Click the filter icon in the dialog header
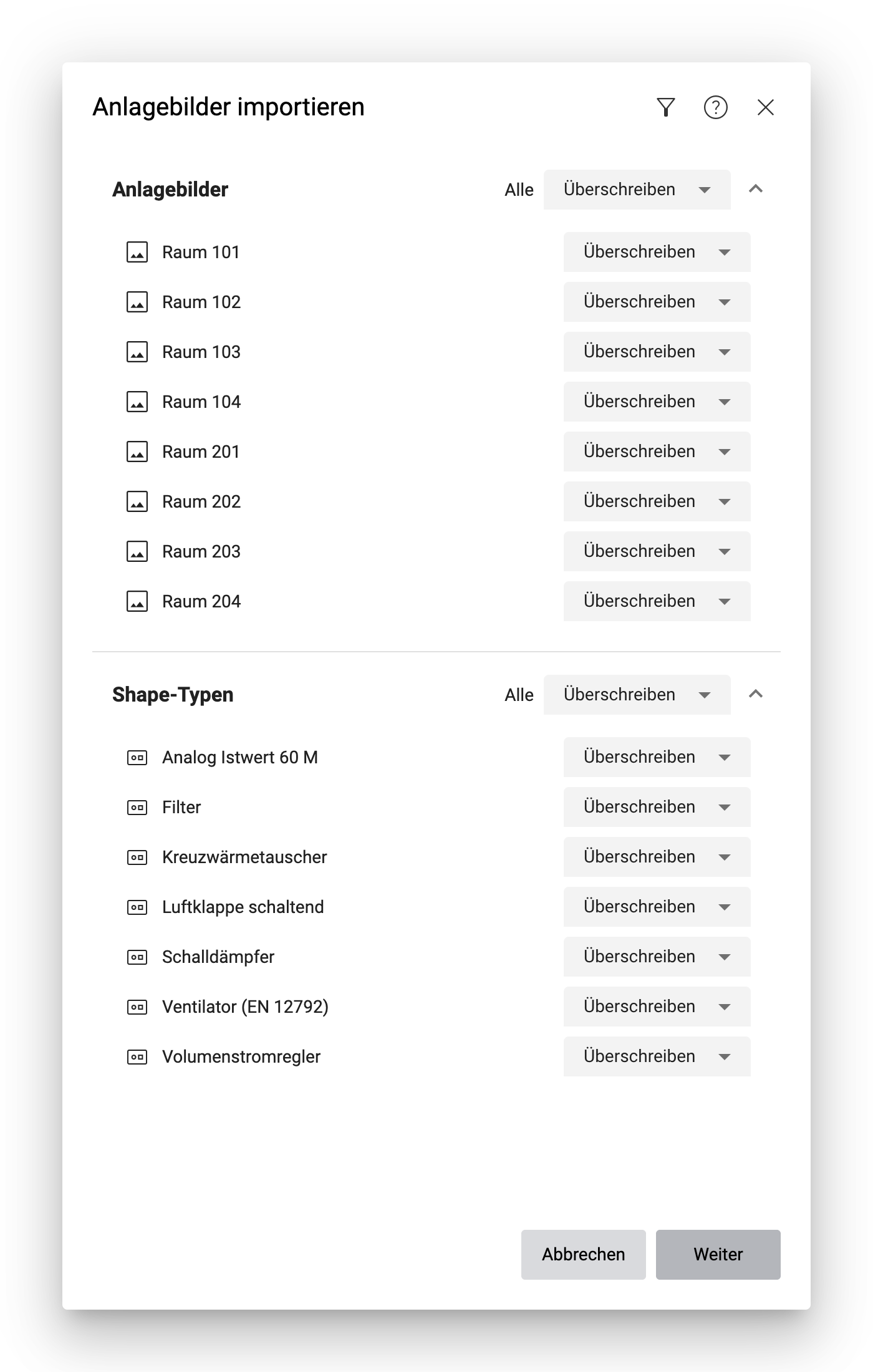Image resolution: width=873 pixels, height=1372 pixels. tap(667, 108)
